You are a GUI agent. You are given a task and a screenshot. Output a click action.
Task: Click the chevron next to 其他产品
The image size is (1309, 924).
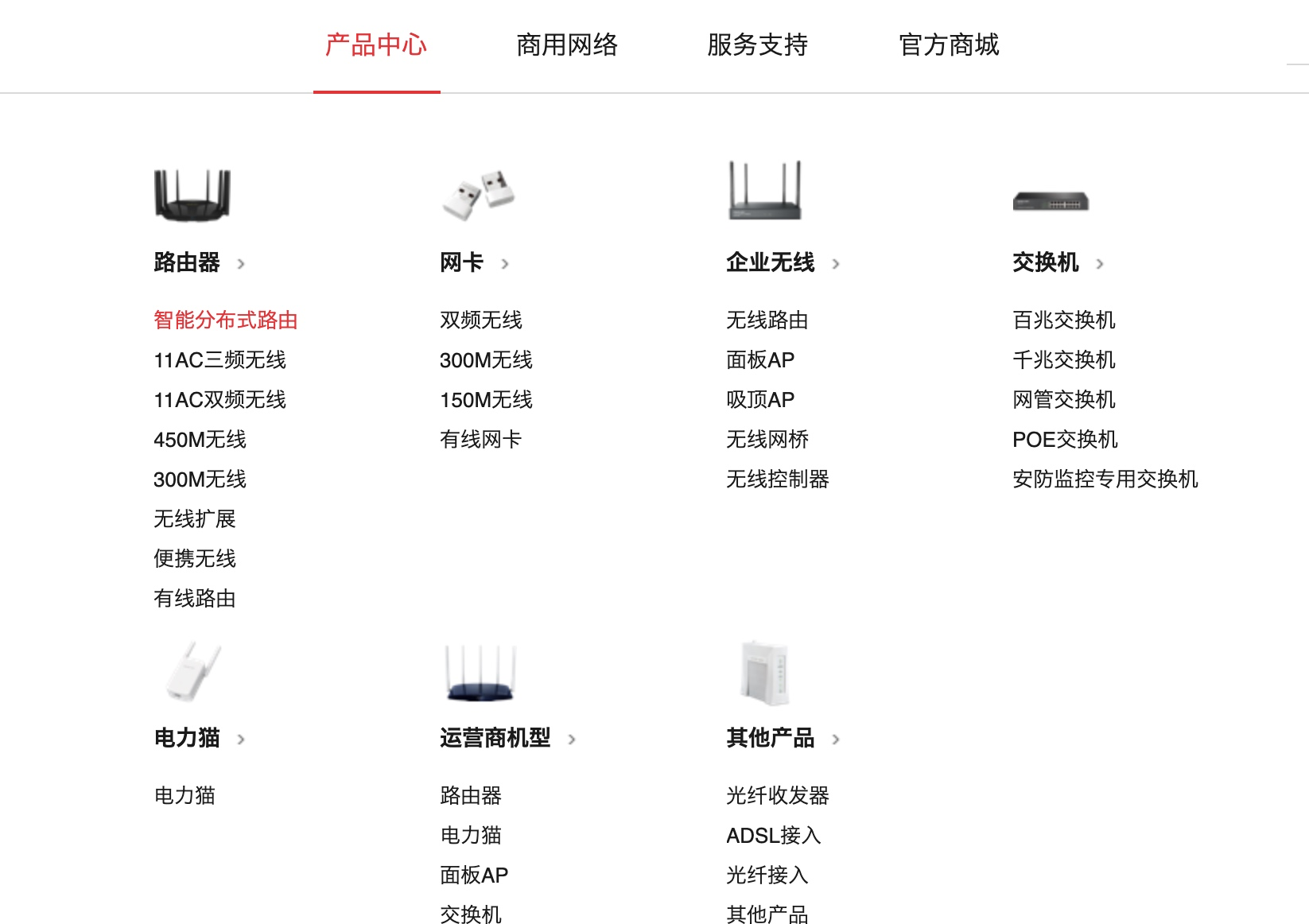point(836,740)
